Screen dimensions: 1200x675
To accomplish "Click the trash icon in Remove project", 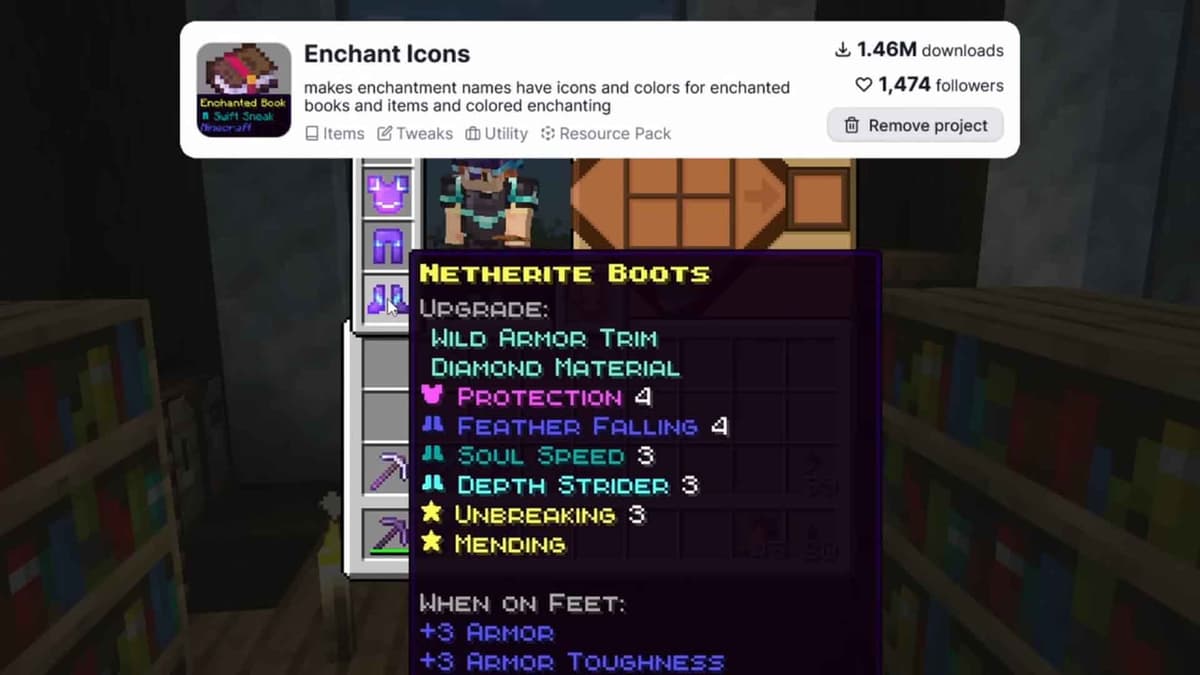I will pyautogui.click(x=852, y=125).
